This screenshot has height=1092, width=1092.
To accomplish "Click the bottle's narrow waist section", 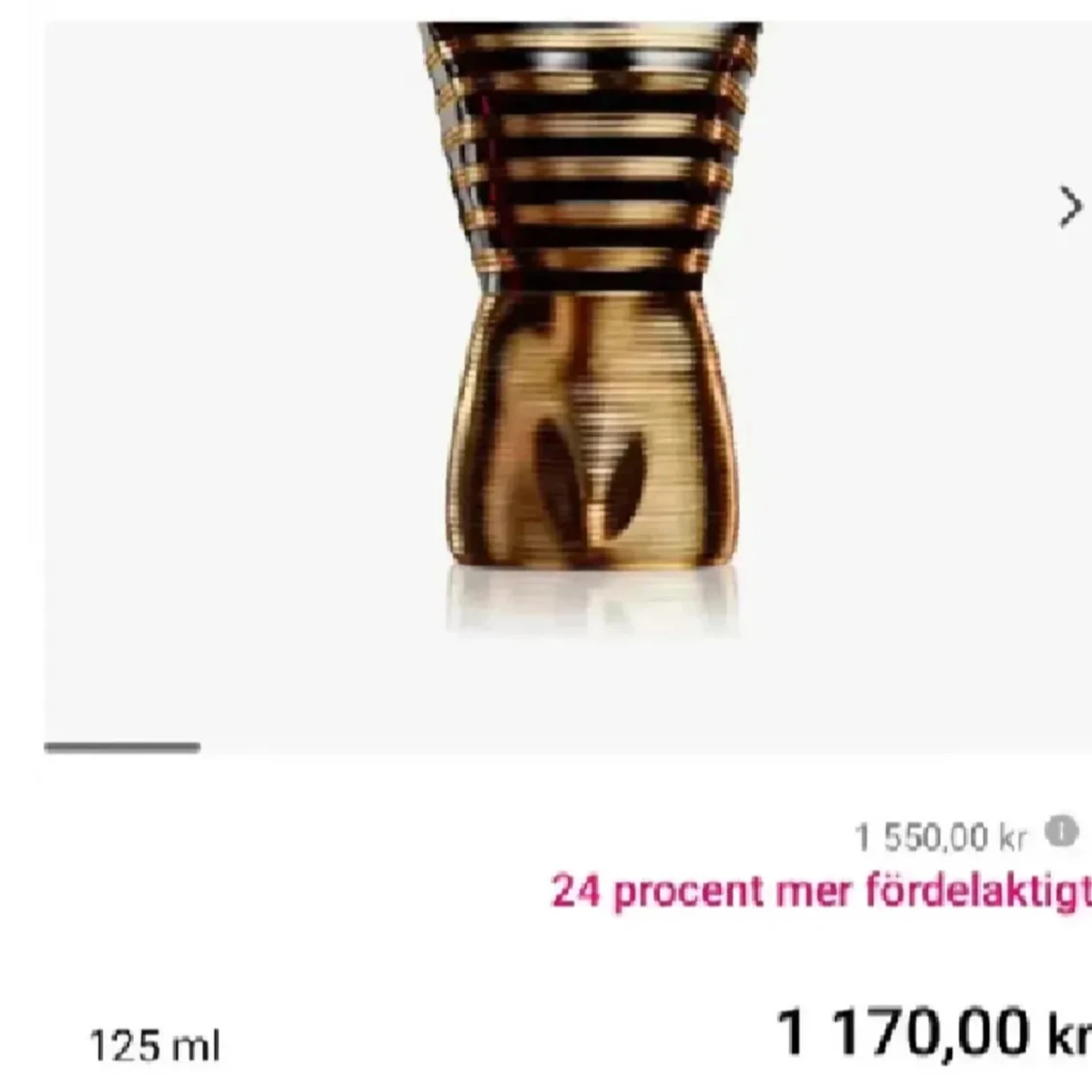I will 590,282.
